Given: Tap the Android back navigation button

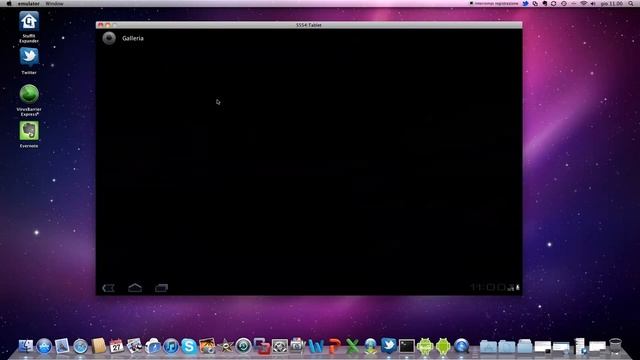Looking at the screenshot, I should tap(108, 288).
